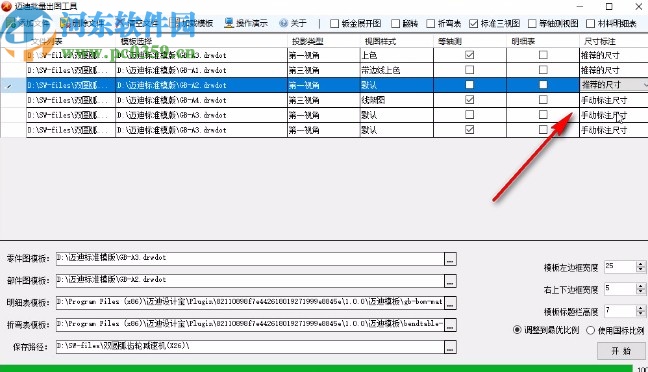Click the 添加文件 toolbar icon
648x372 pixels.
11,23
